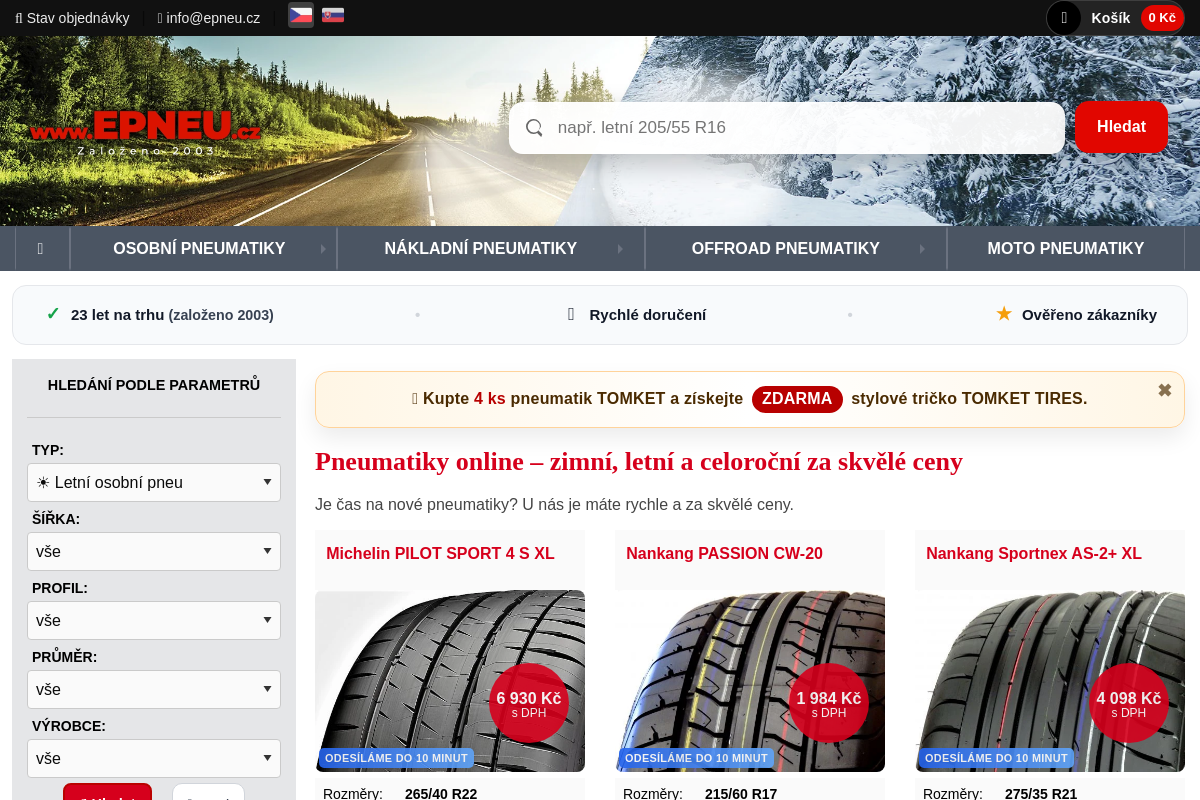Click the 265/40 R22 dimension text

(441, 794)
